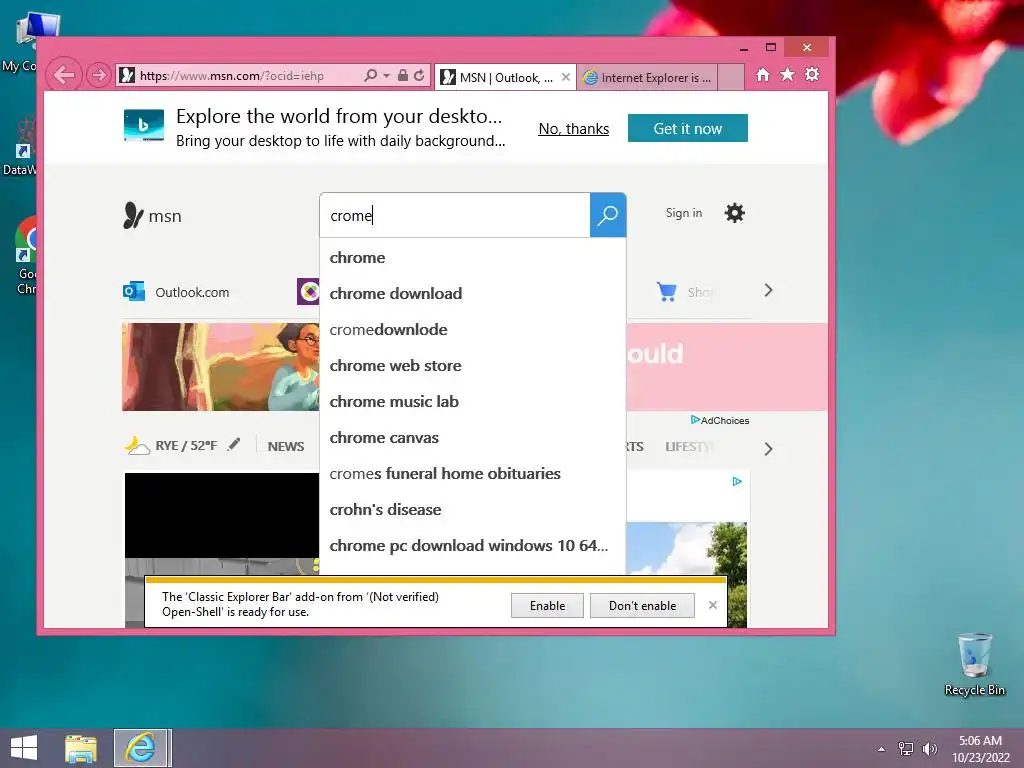Open the address bar dropdown arrow

coord(386,76)
